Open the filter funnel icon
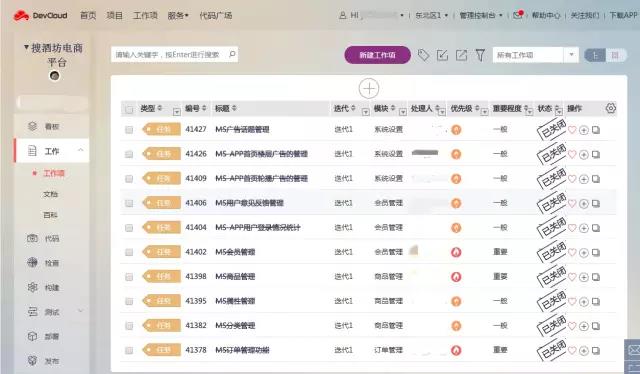This screenshot has height=374, width=640. (x=480, y=55)
